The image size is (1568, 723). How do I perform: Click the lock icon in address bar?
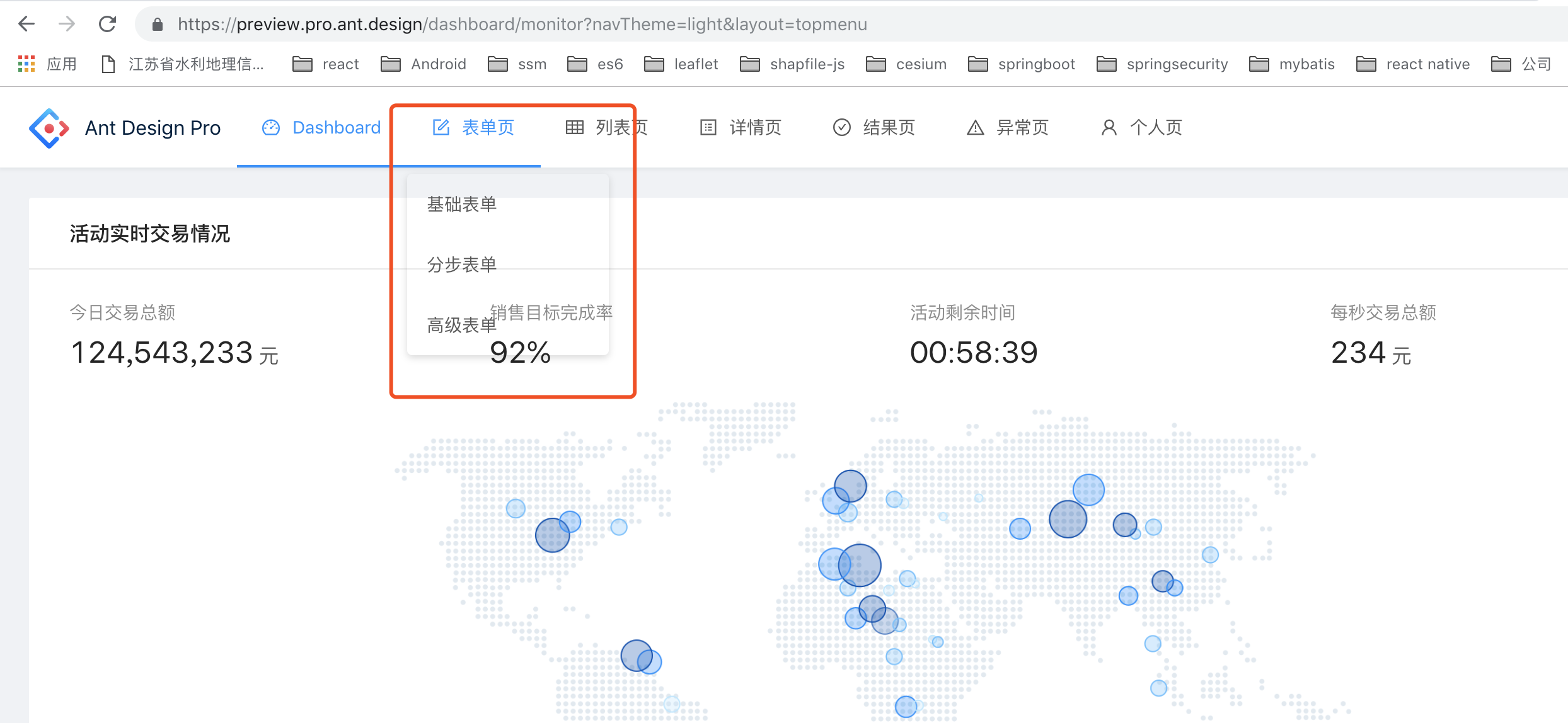[x=158, y=25]
